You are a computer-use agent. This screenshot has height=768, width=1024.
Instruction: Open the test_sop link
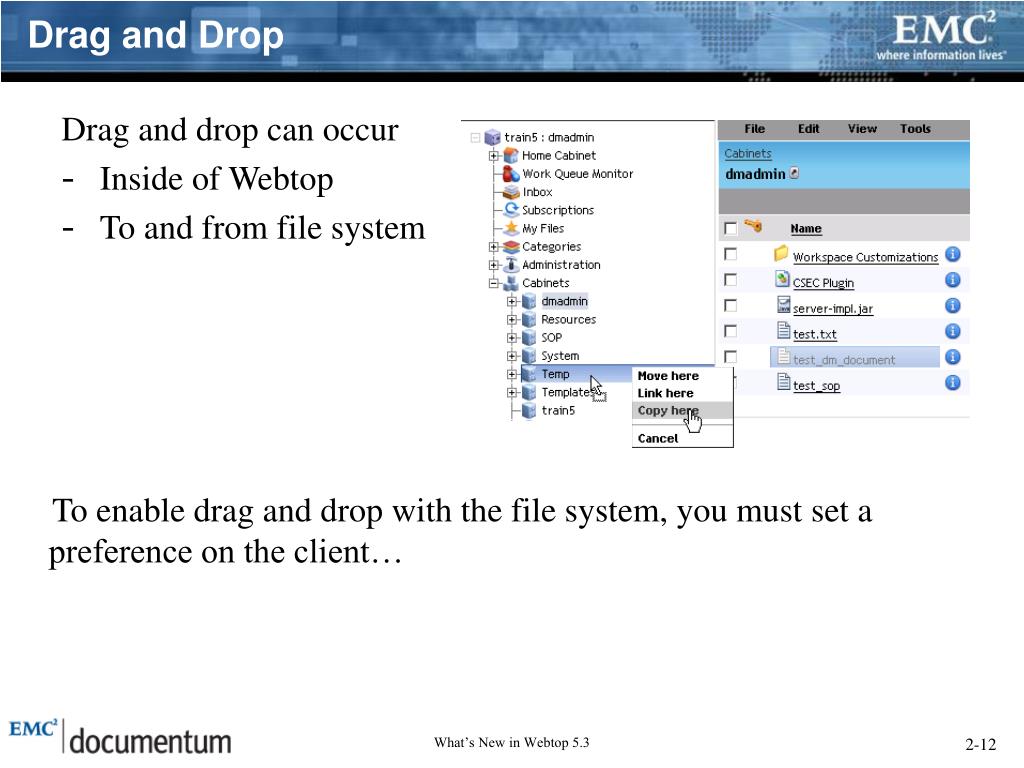pyautogui.click(x=816, y=386)
